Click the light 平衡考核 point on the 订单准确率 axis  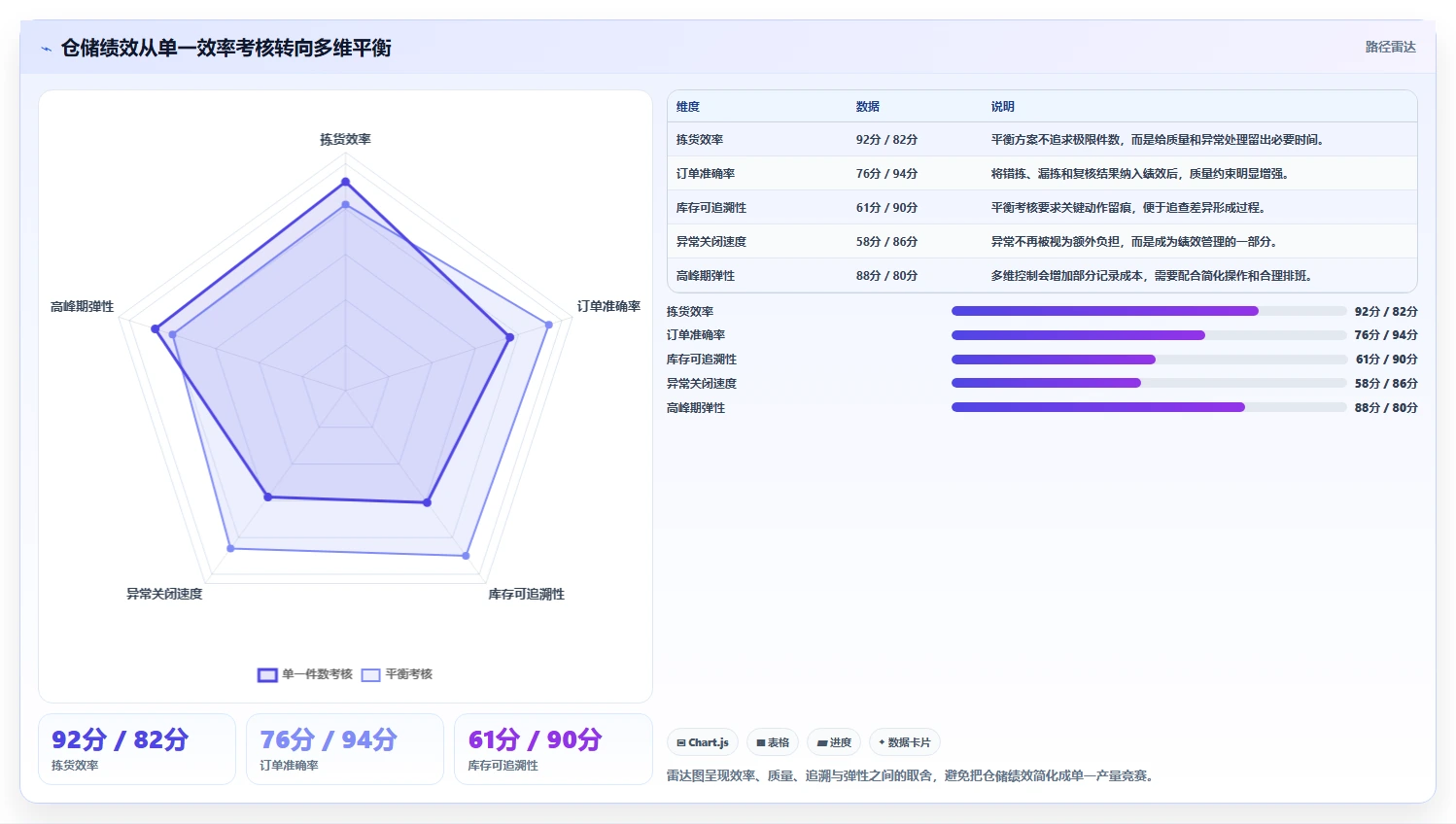549,325
